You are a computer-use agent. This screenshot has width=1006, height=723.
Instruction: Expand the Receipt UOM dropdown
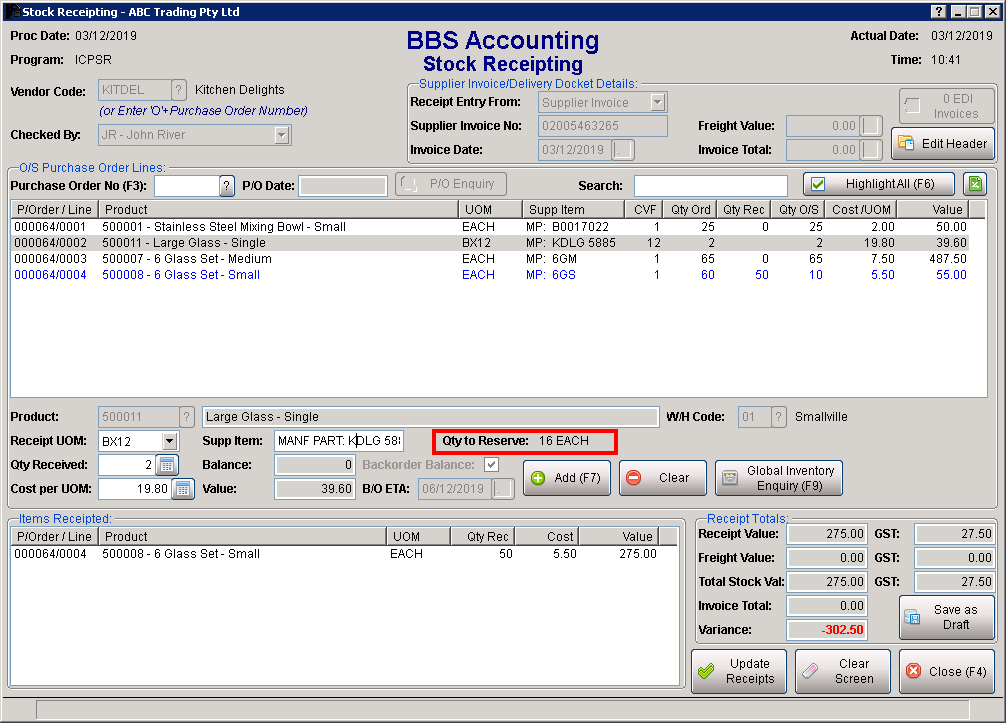[169, 441]
